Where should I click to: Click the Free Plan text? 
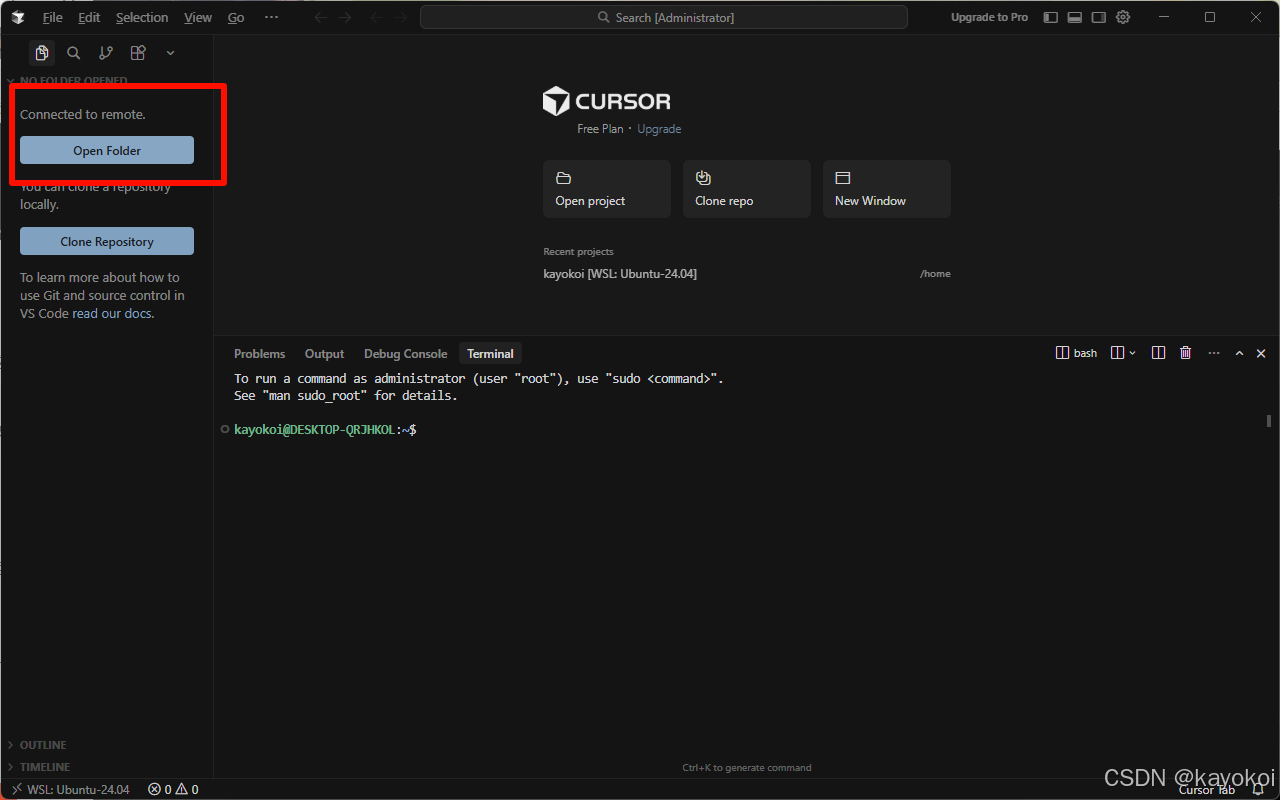[x=600, y=129]
